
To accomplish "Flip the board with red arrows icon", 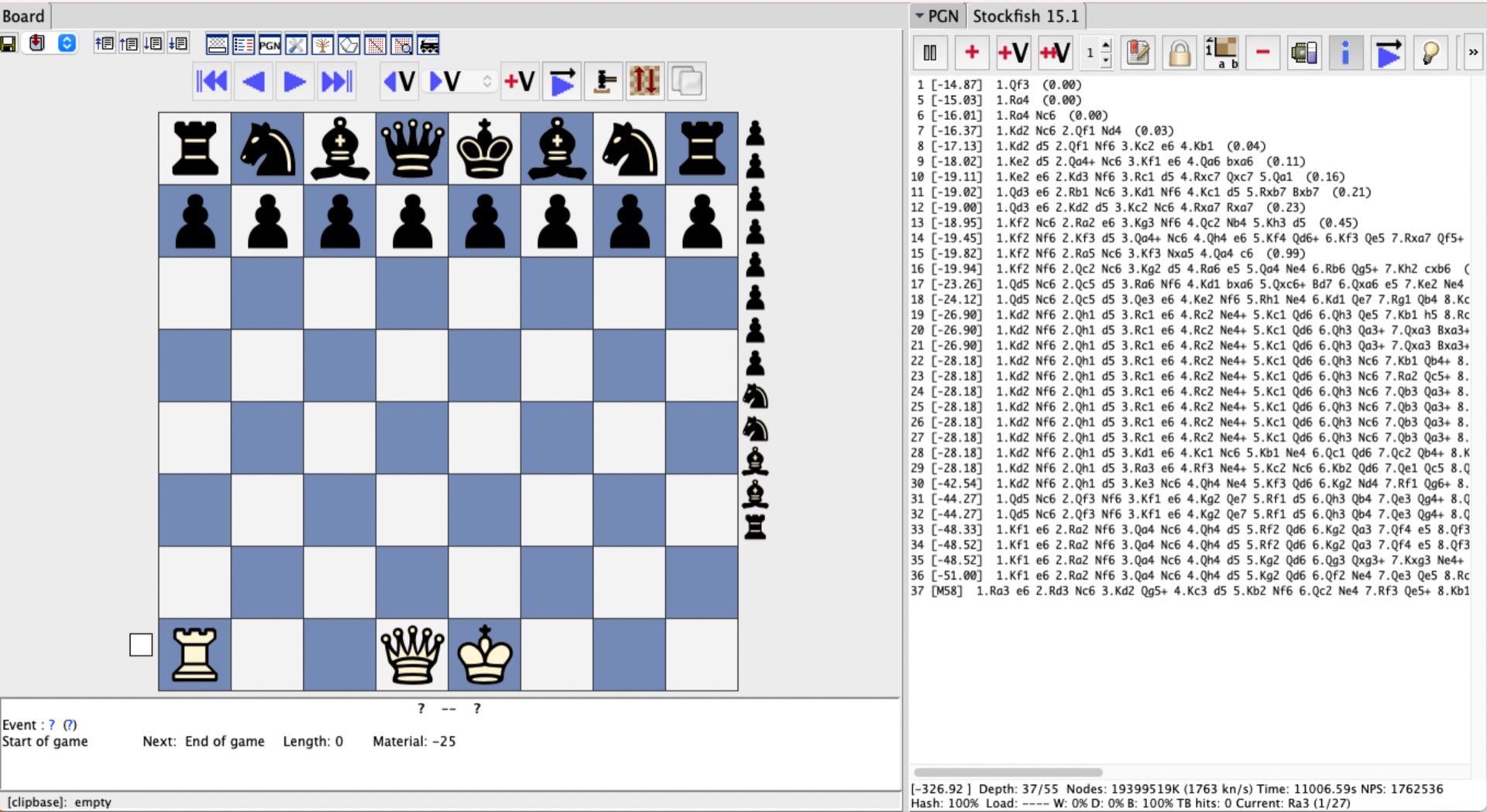I will [x=644, y=81].
